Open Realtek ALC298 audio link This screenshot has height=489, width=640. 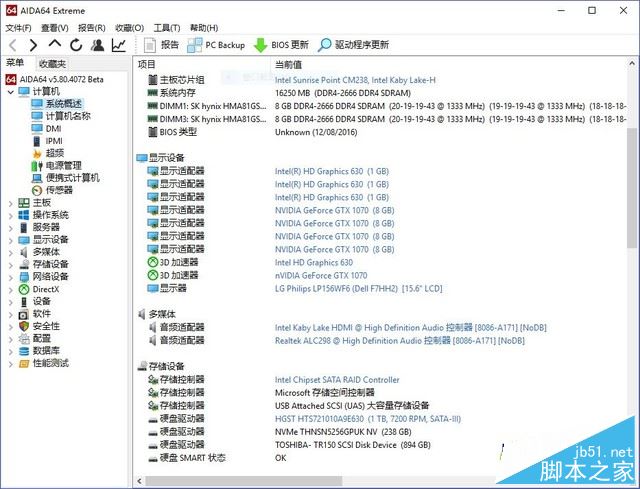click(400, 341)
